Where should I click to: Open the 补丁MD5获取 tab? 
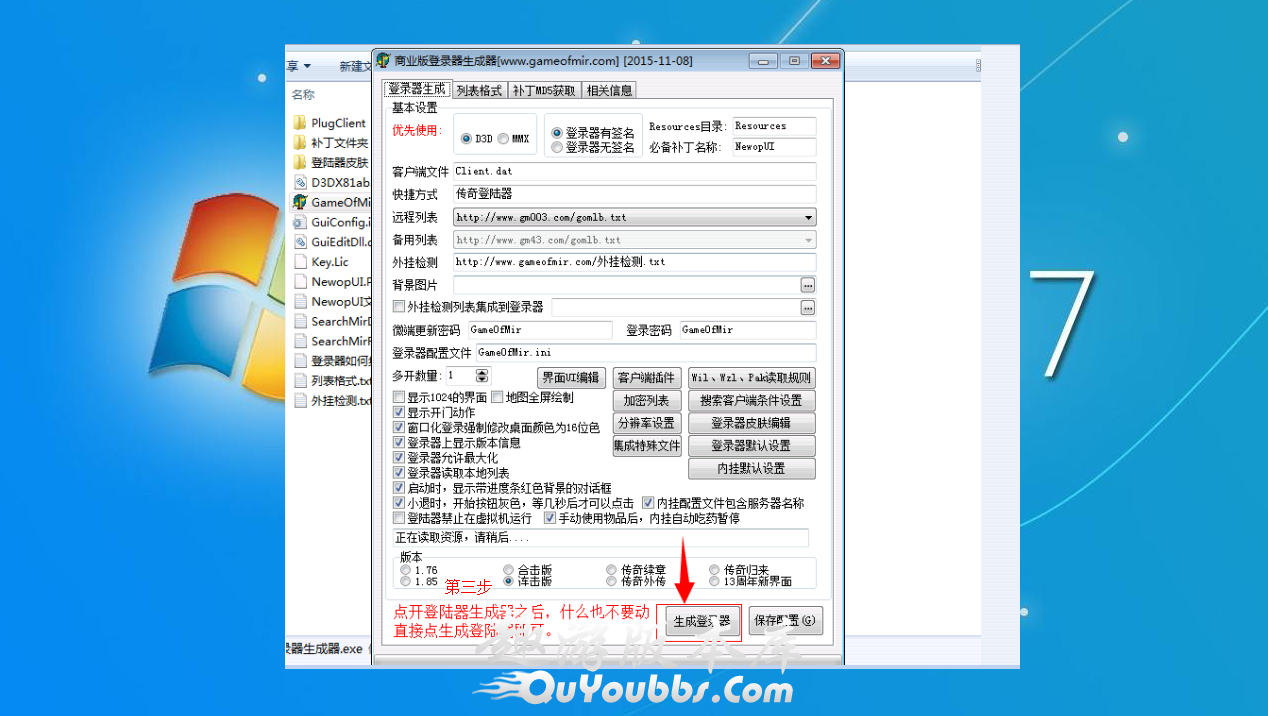(544, 90)
